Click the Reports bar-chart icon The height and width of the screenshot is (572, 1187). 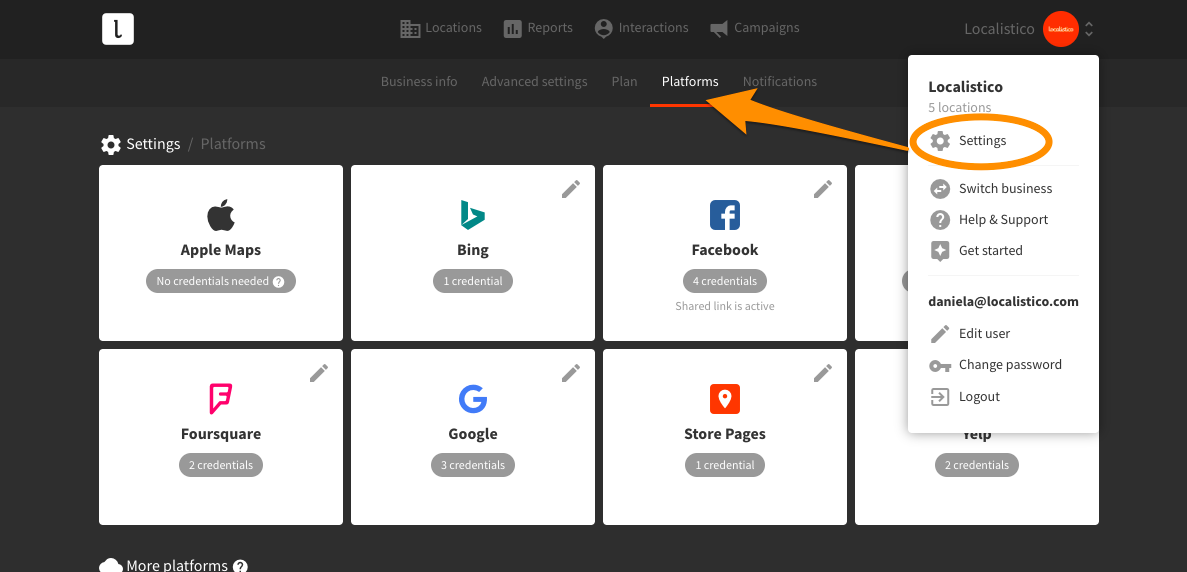[512, 29]
